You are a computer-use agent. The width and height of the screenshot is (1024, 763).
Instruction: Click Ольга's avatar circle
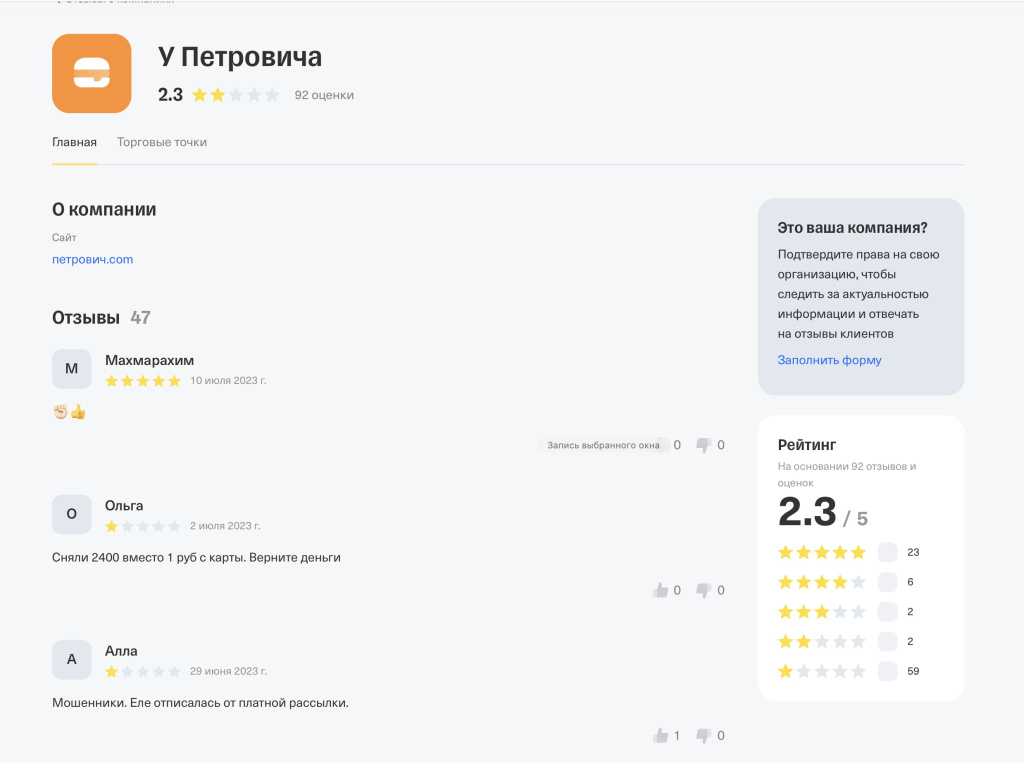71,514
